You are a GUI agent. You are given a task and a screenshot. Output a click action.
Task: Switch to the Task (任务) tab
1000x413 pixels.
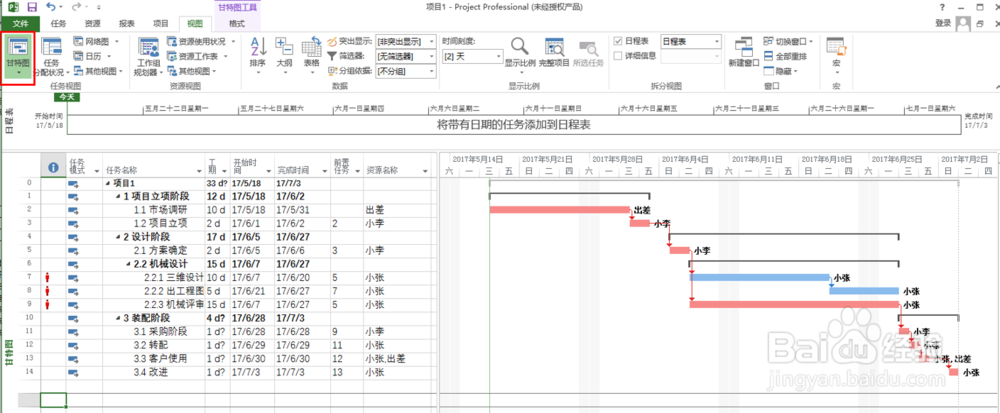pos(58,24)
